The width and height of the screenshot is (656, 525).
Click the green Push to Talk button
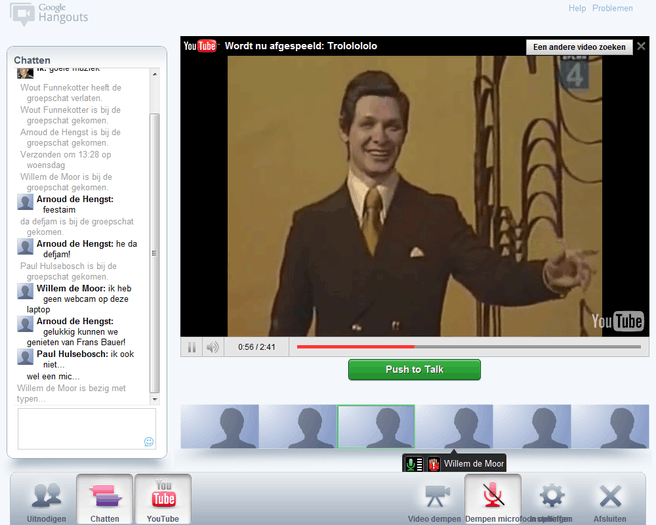(x=414, y=369)
